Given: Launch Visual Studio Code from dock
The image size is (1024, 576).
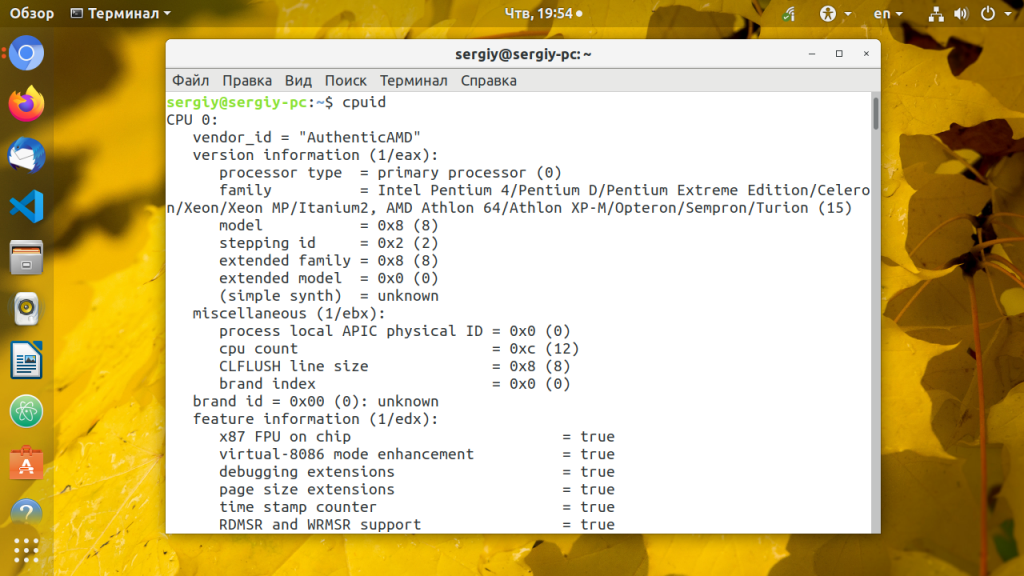Looking at the screenshot, I should tap(27, 207).
